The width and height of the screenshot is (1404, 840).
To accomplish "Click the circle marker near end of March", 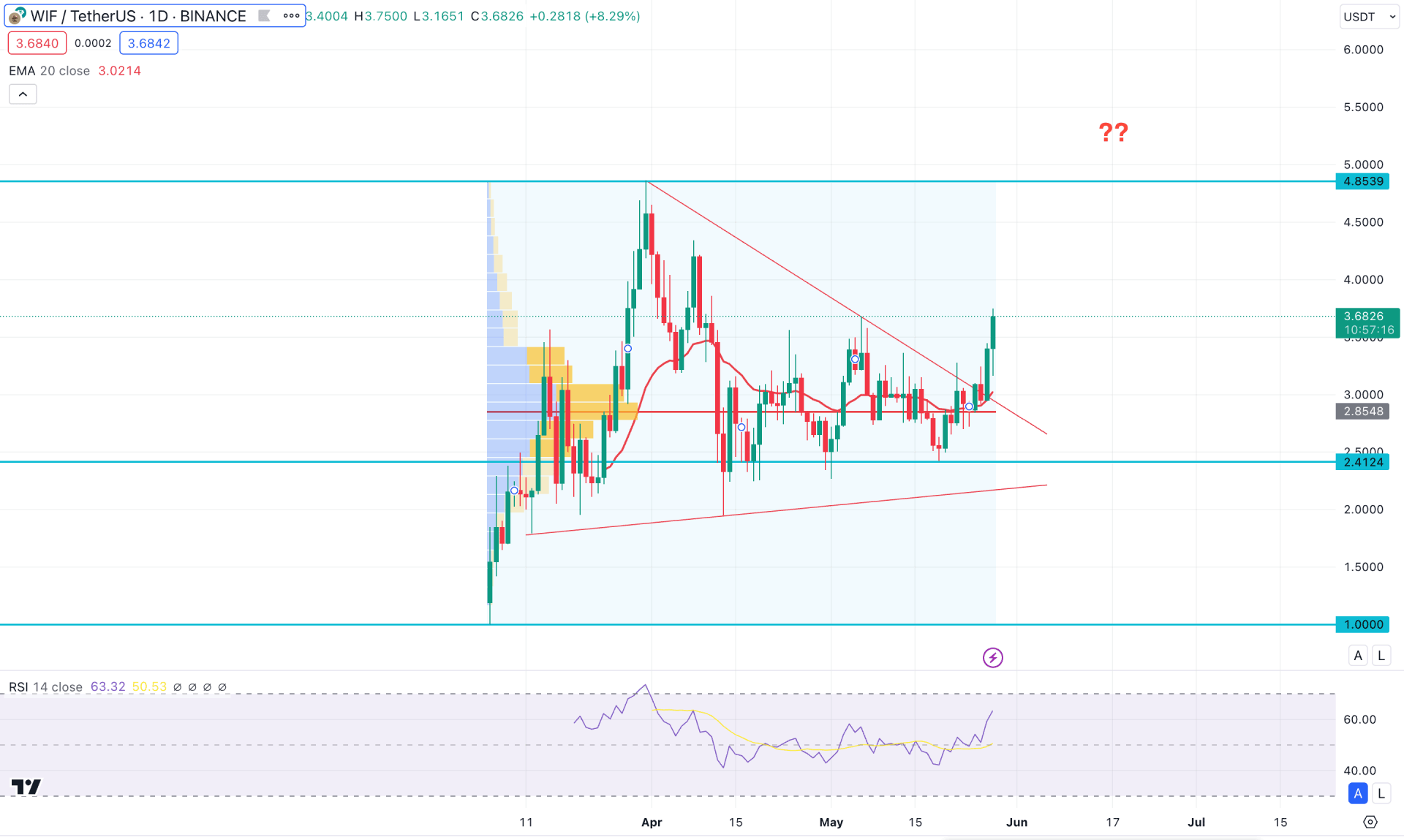I will (627, 349).
